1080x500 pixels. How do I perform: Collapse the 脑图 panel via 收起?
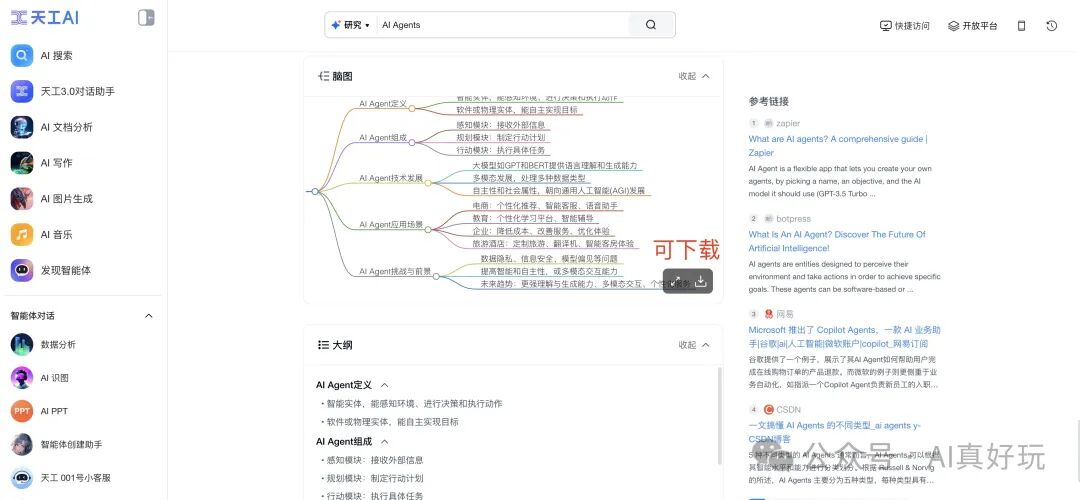[x=694, y=76]
